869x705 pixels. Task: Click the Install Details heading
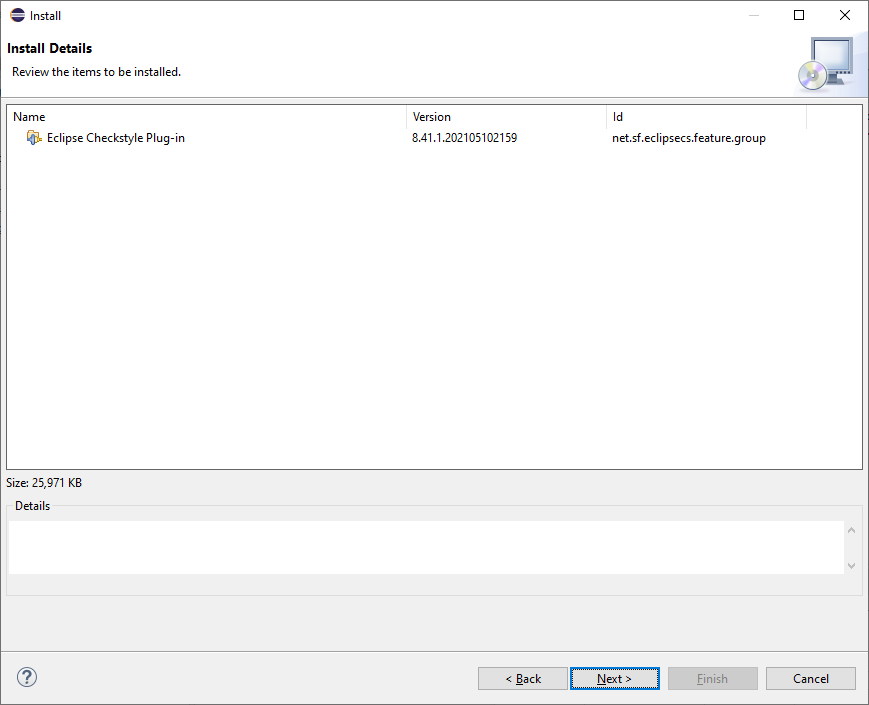click(x=50, y=48)
